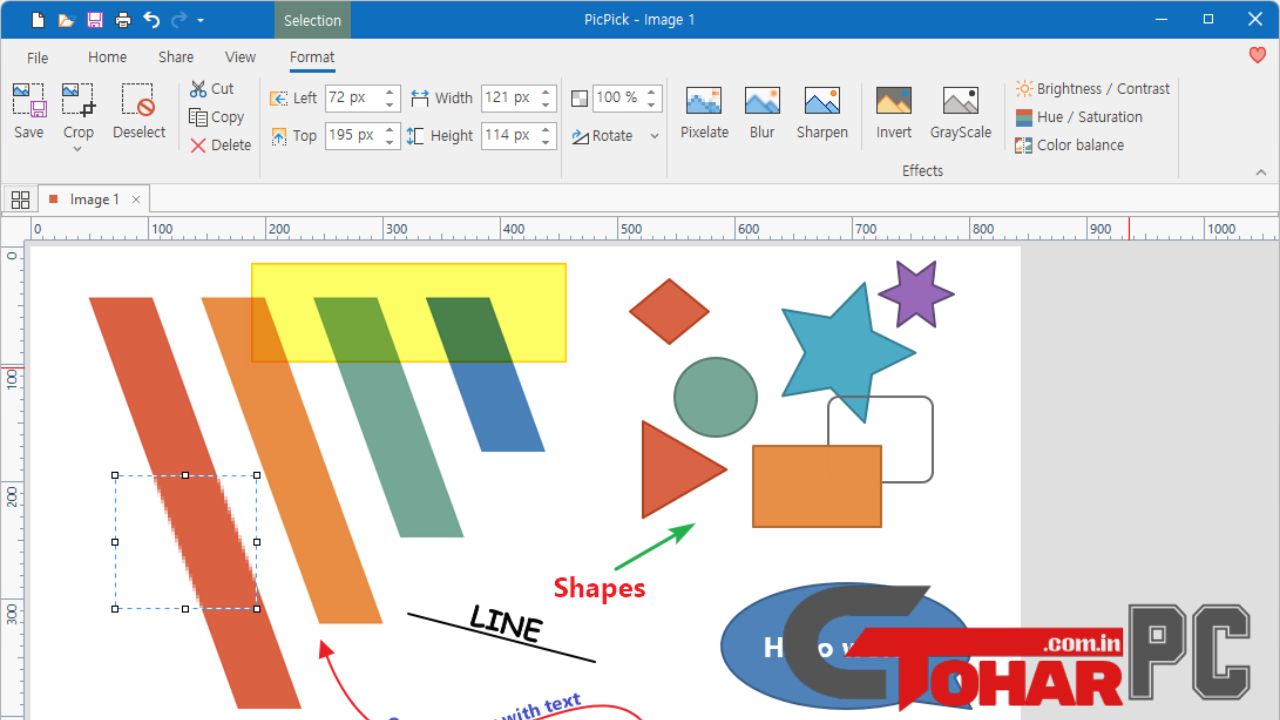Image resolution: width=1280 pixels, height=720 pixels.
Task: Switch to the View ribbon tab
Action: (240, 57)
